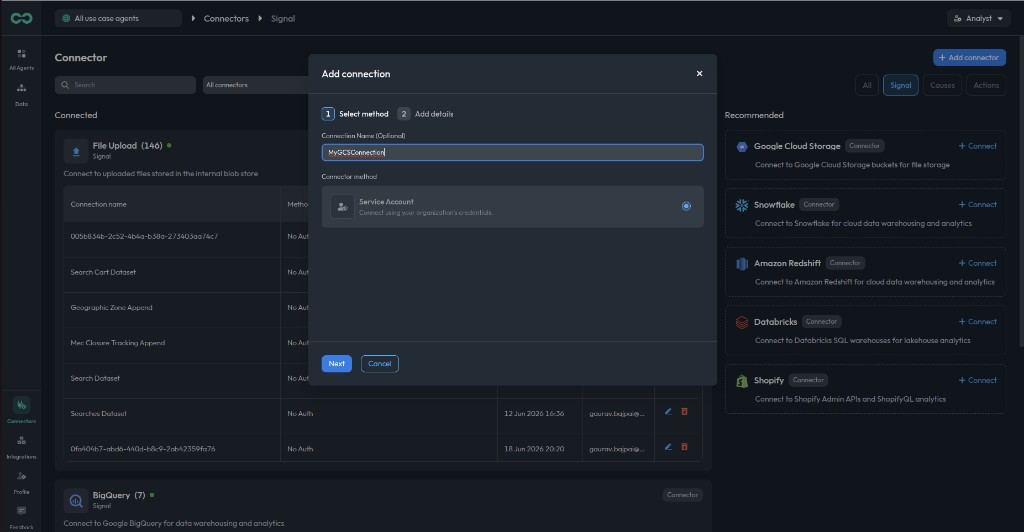Click the Google Cloud Storage icon
Viewport: 1024px width, 532px height.
[x=742, y=147]
